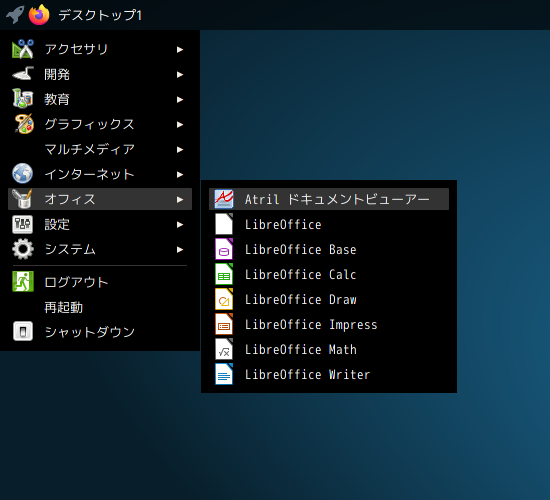
Task: Click the rocket launcher icon in the panel
Action: tap(15, 15)
